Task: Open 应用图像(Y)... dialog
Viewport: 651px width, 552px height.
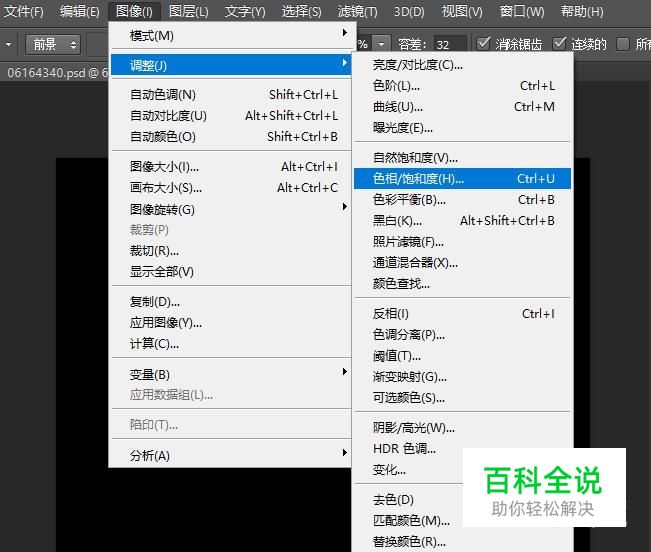Action: [x=231, y=322]
